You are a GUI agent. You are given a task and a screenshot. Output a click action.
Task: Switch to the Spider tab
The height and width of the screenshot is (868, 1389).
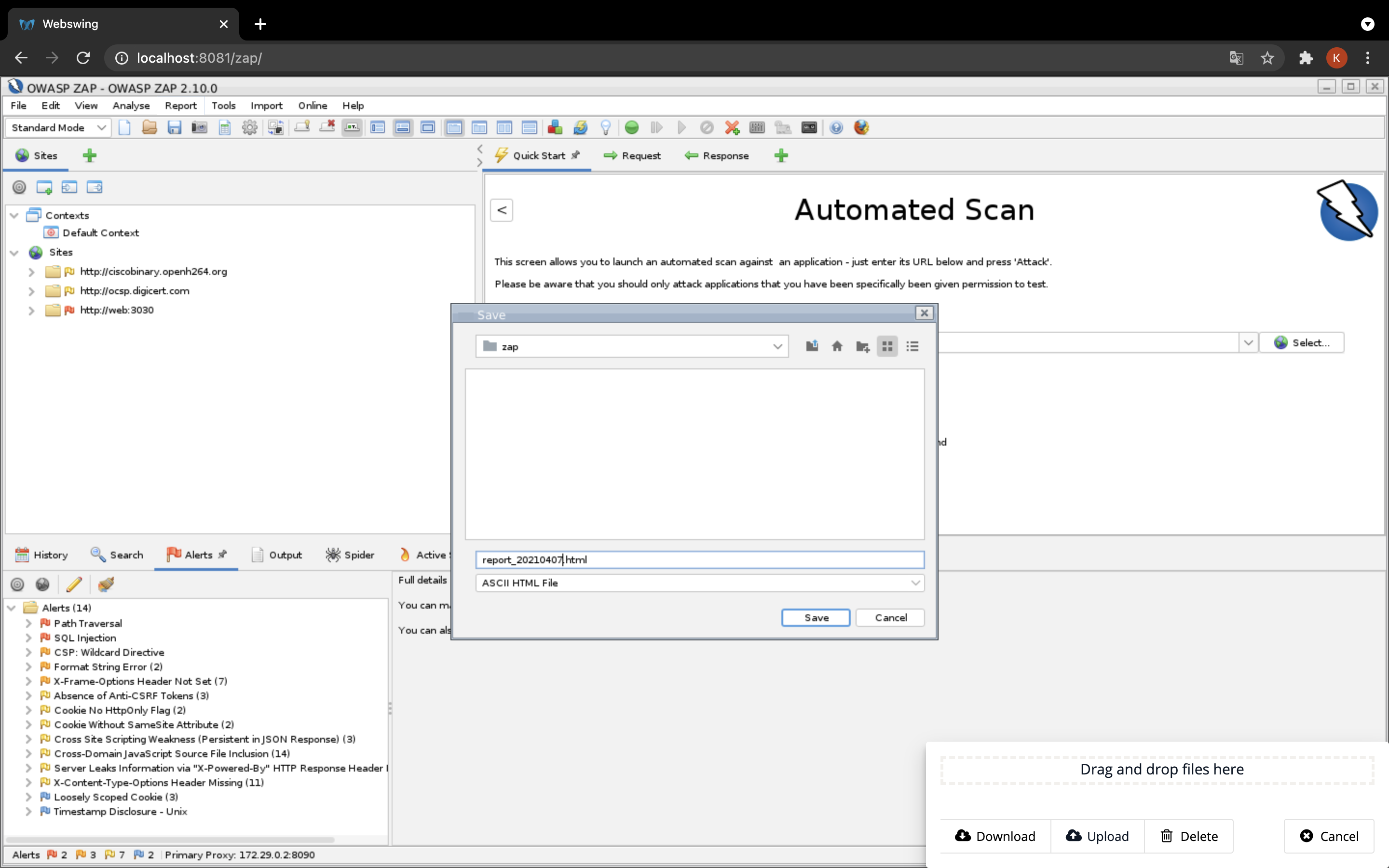(350, 555)
